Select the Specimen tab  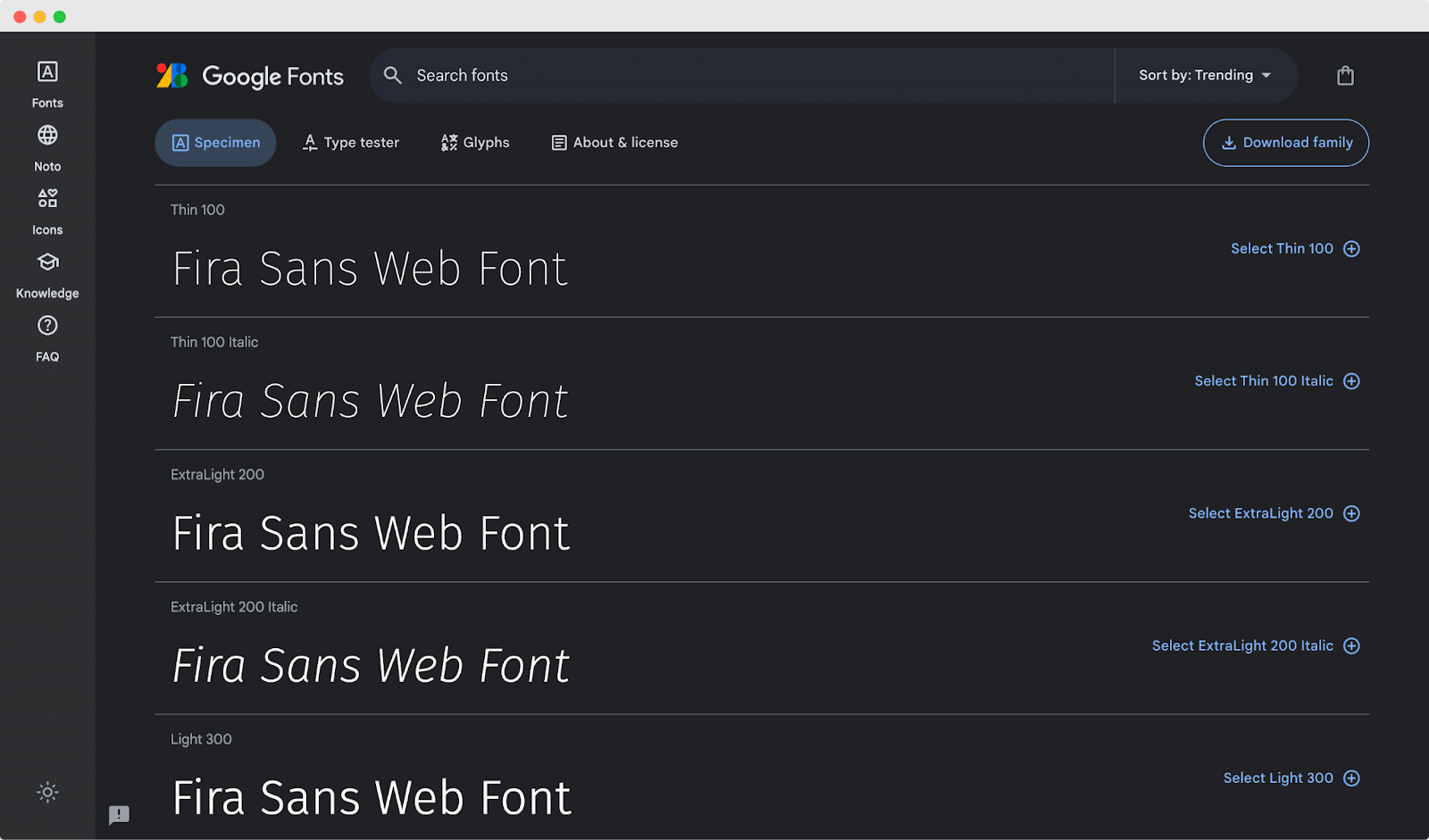pyautogui.click(x=215, y=142)
